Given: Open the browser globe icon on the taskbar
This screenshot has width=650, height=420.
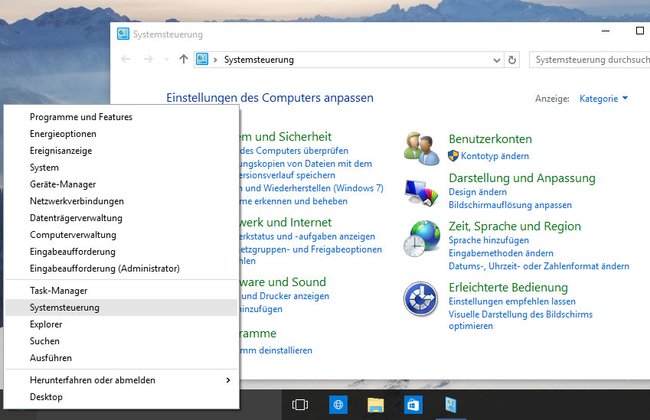Looking at the screenshot, I should pyautogui.click(x=338, y=405).
